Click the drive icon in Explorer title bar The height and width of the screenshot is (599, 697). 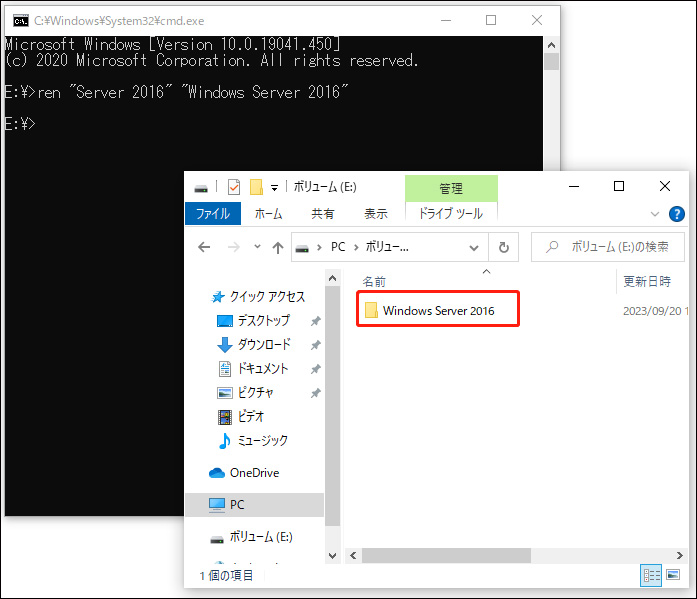coord(201,188)
